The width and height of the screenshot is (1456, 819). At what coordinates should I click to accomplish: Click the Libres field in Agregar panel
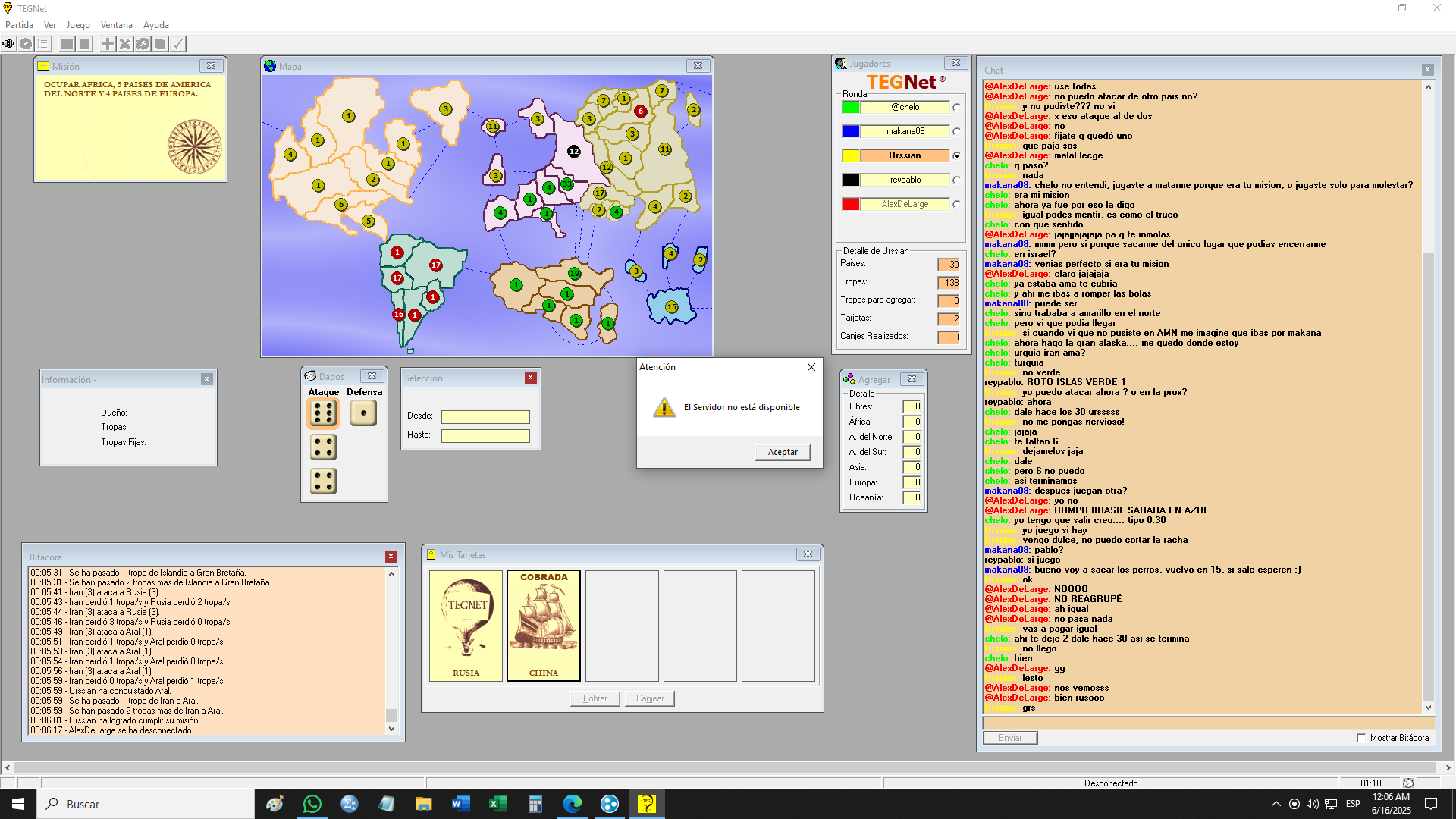point(912,406)
